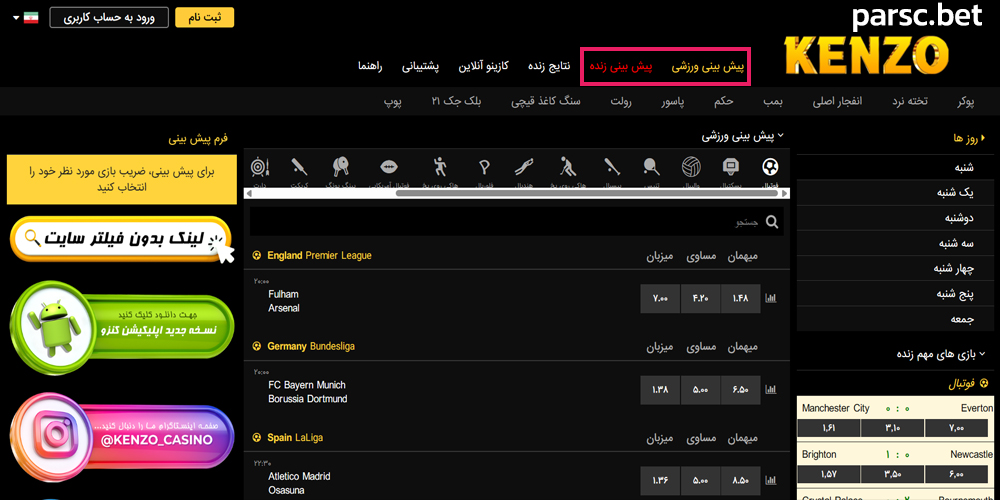Select the basketball sport icon
This screenshot has width=1000, height=500.
730,168
